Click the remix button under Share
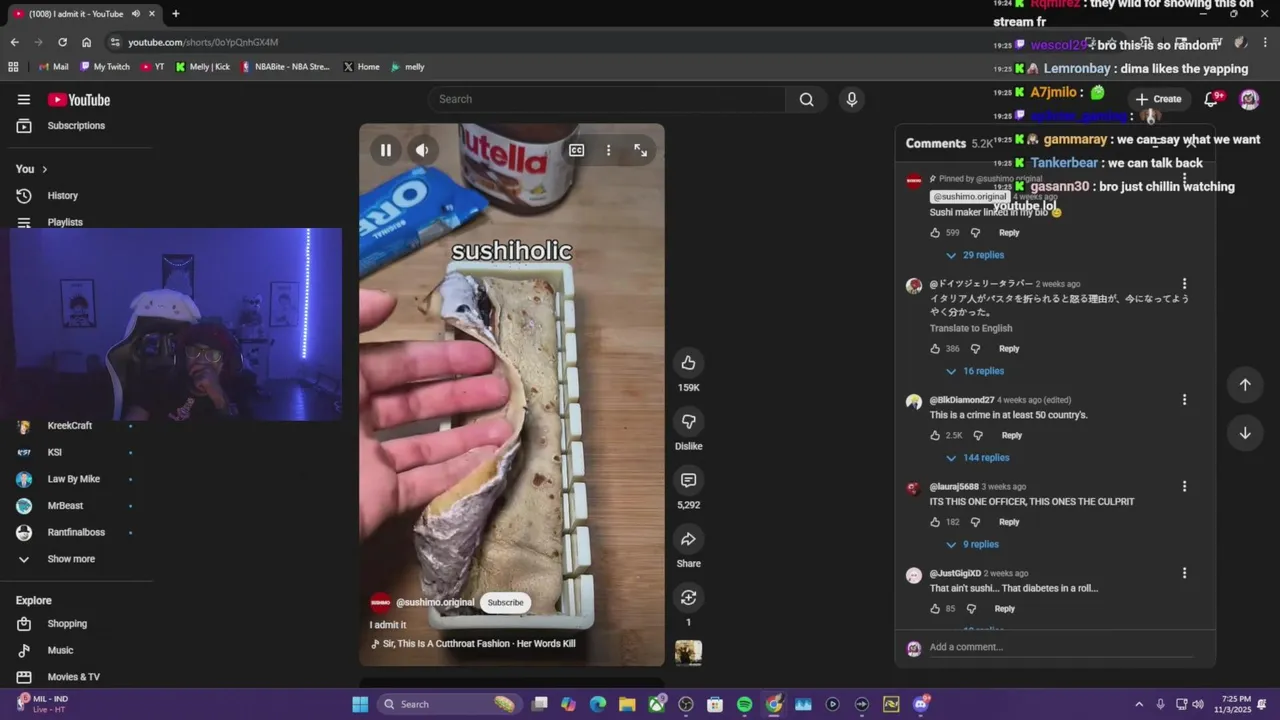1280x720 pixels. click(688, 597)
